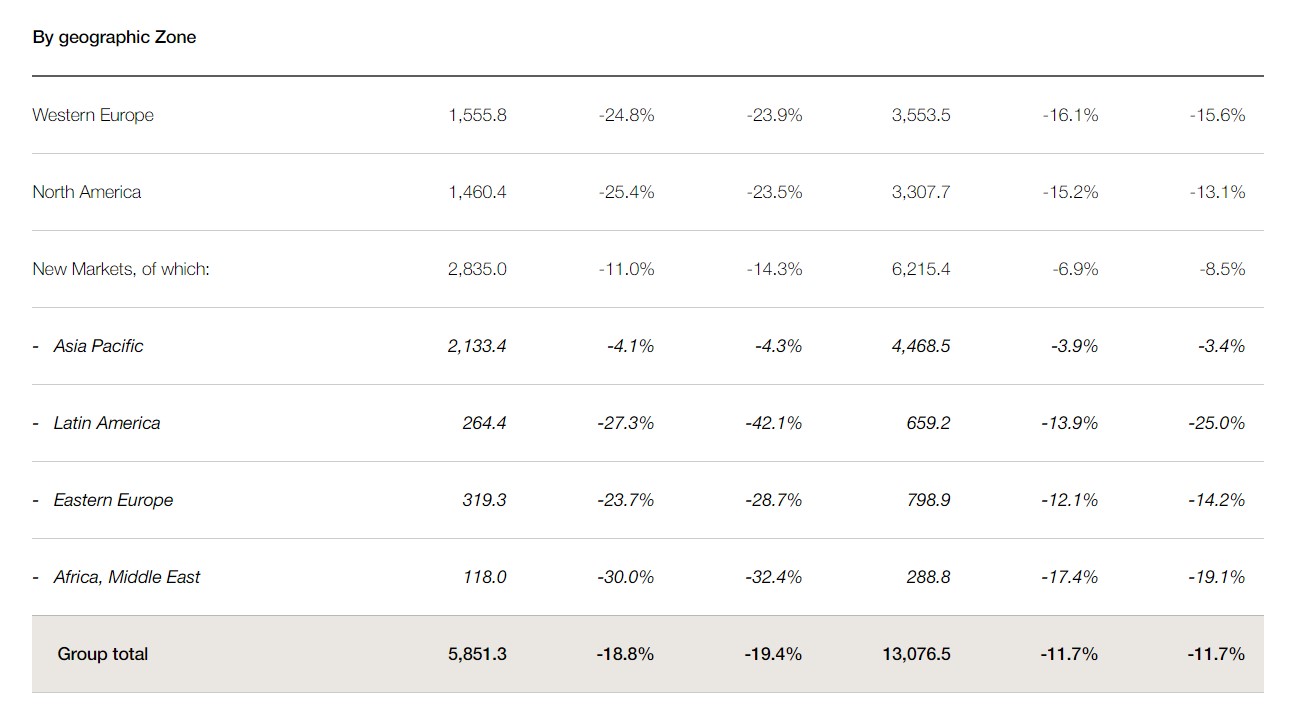Click the 3,307.7 value for North America
Screen dimensions: 1292x717
click(921, 192)
